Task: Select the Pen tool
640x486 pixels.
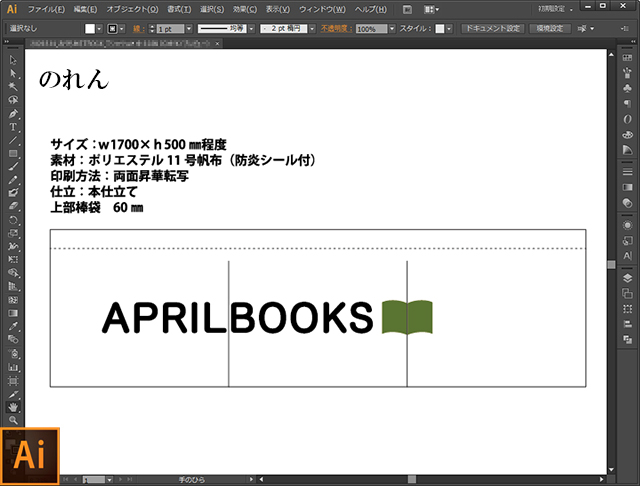Action: (13, 113)
